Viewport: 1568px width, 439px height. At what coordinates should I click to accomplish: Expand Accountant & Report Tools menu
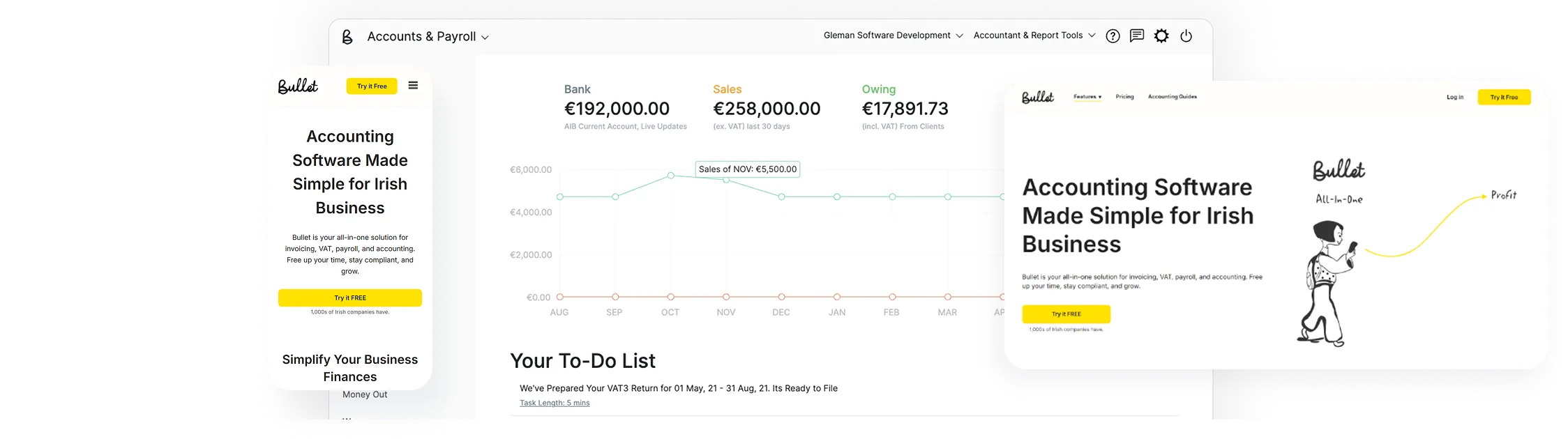pos(1034,36)
